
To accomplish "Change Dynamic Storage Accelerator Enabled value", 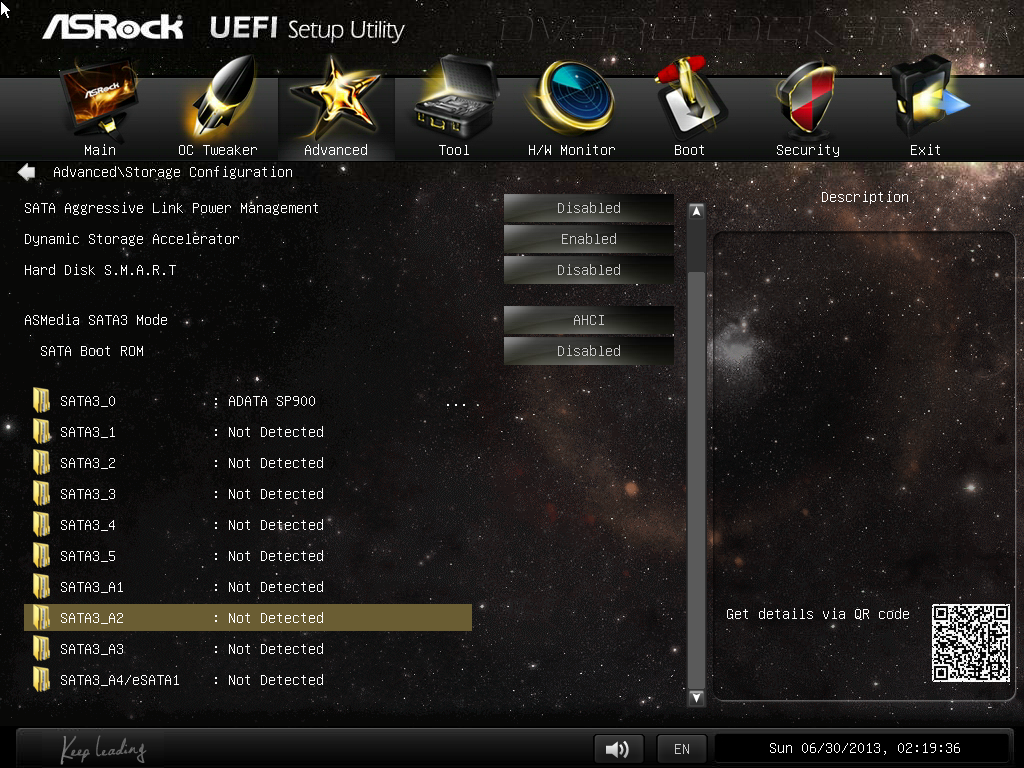I will (x=588, y=239).
